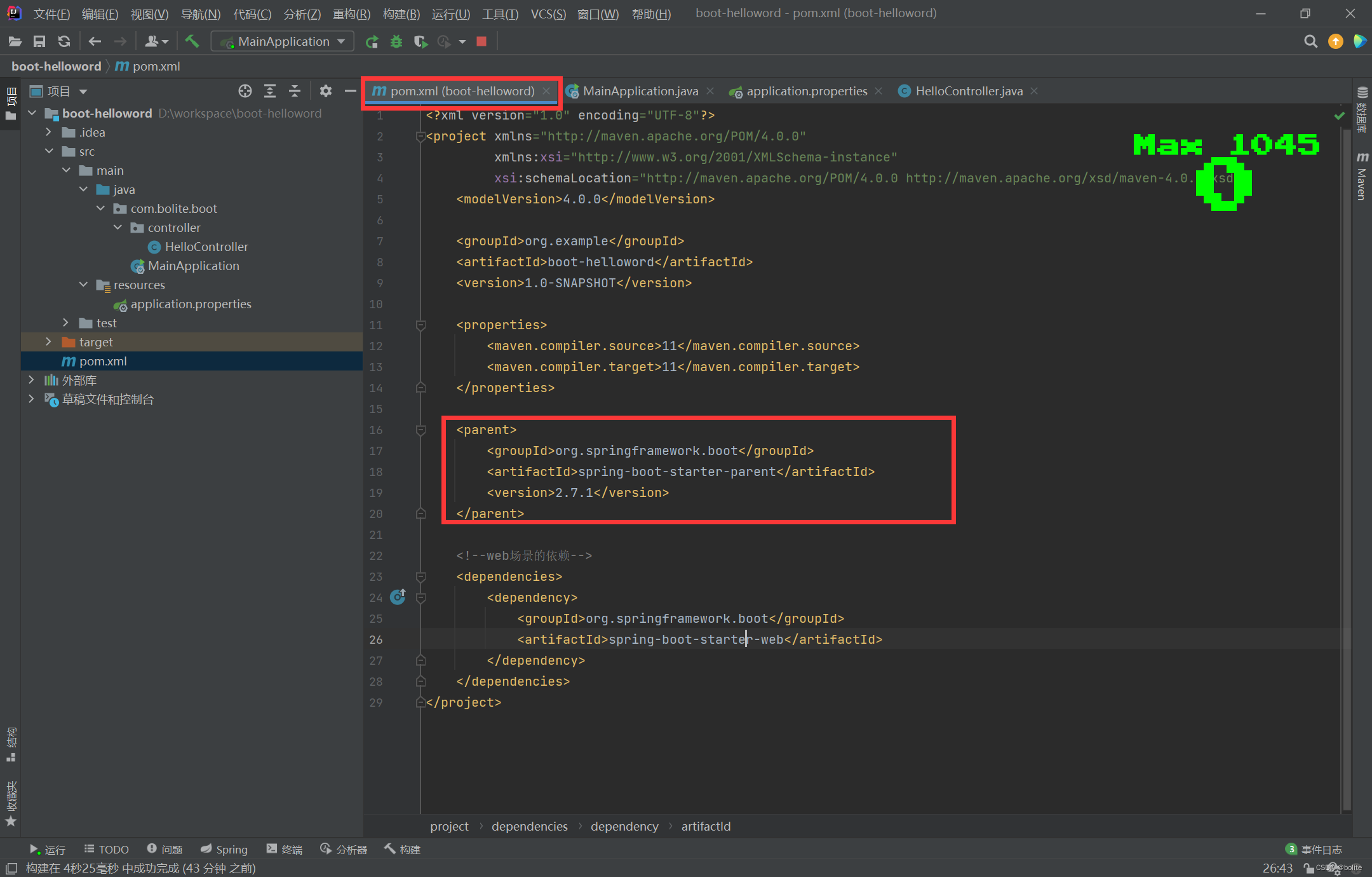The image size is (1372, 877).
Task: Open the Maven tool window on right sidebar
Action: pos(1362,177)
